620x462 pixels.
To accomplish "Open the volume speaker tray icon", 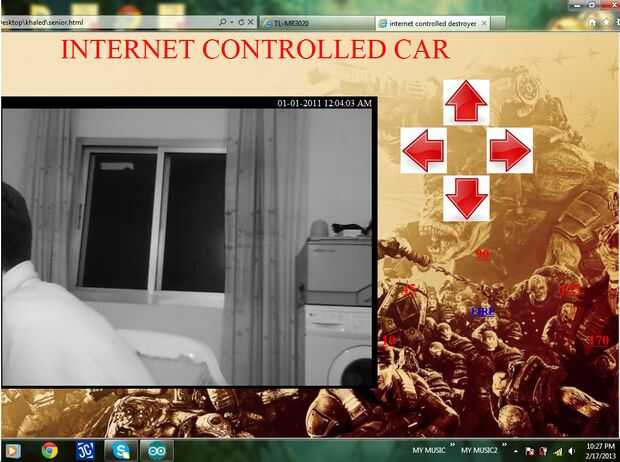I will click(571, 451).
